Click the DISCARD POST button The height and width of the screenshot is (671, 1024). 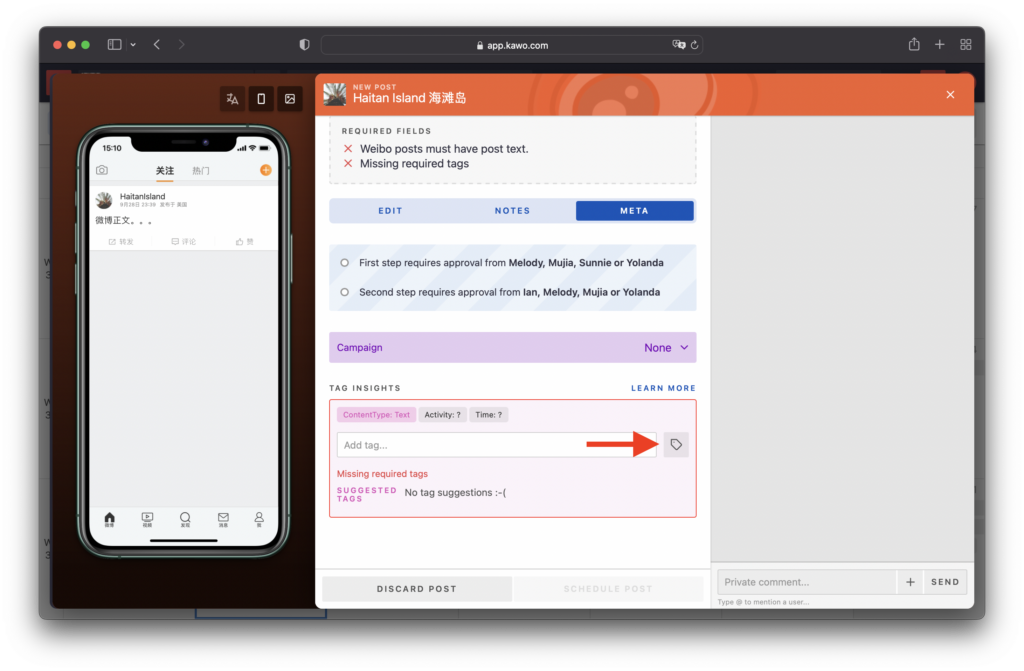pyautogui.click(x=417, y=589)
